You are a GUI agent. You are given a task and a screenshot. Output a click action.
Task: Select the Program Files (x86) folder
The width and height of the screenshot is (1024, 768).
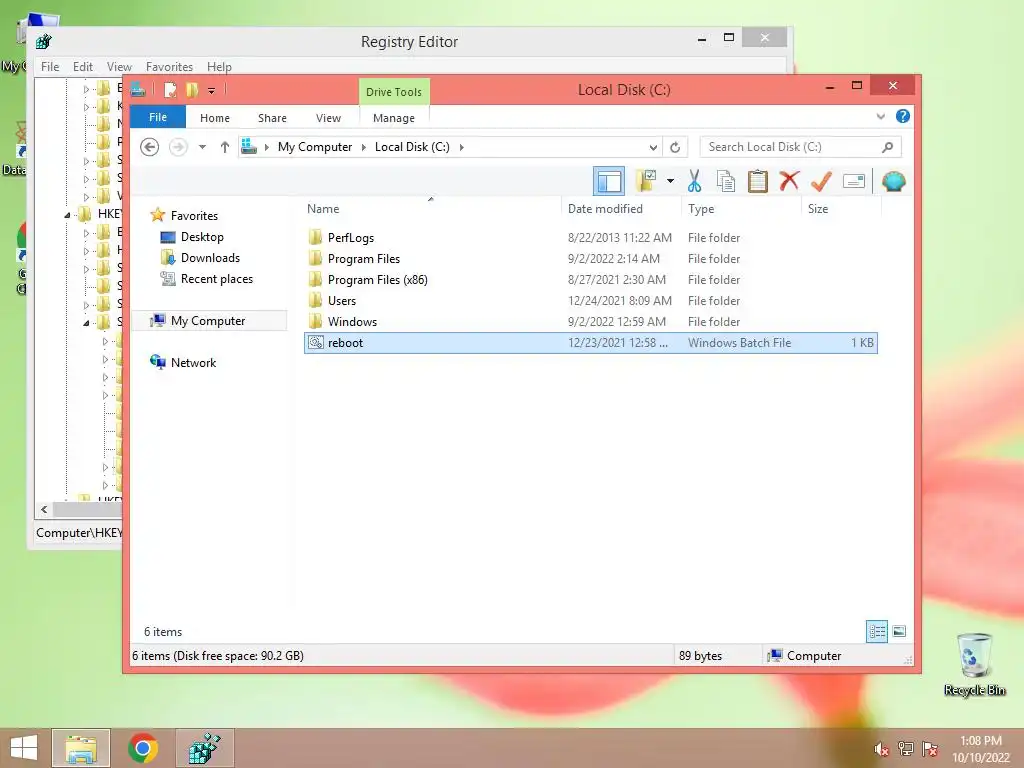click(x=590, y=280)
